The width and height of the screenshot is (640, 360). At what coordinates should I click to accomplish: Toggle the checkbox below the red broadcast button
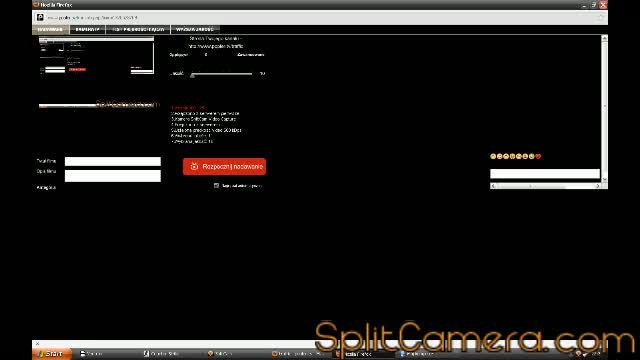tap(216, 186)
